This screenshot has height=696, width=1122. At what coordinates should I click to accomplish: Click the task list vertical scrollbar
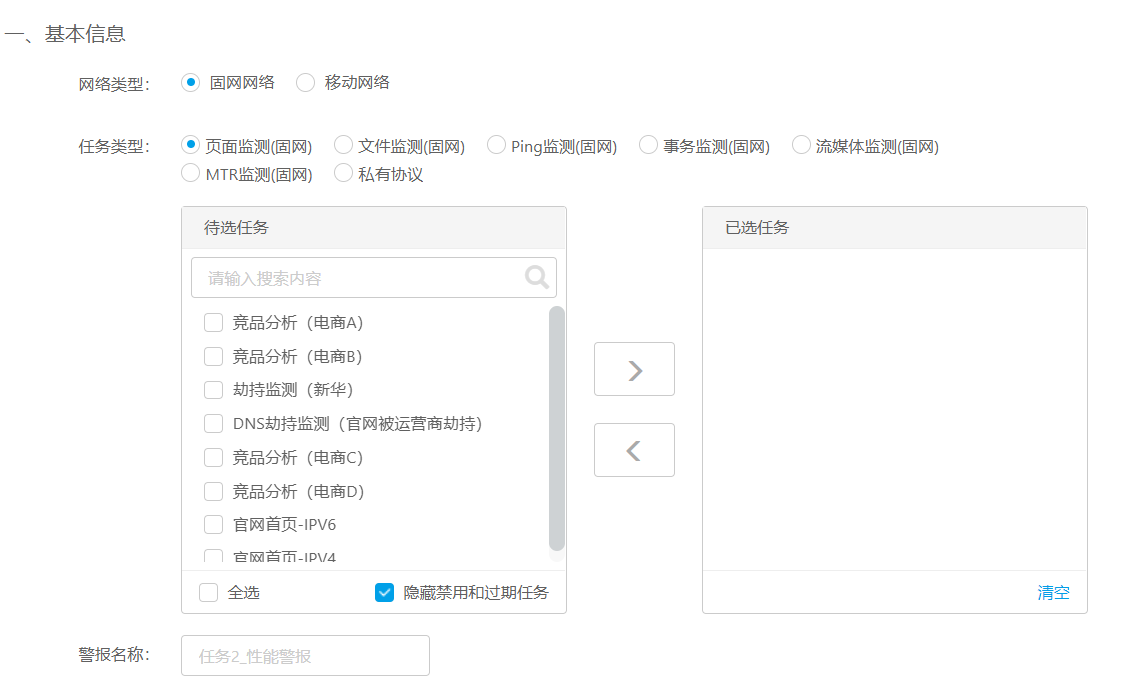pos(557,428)
